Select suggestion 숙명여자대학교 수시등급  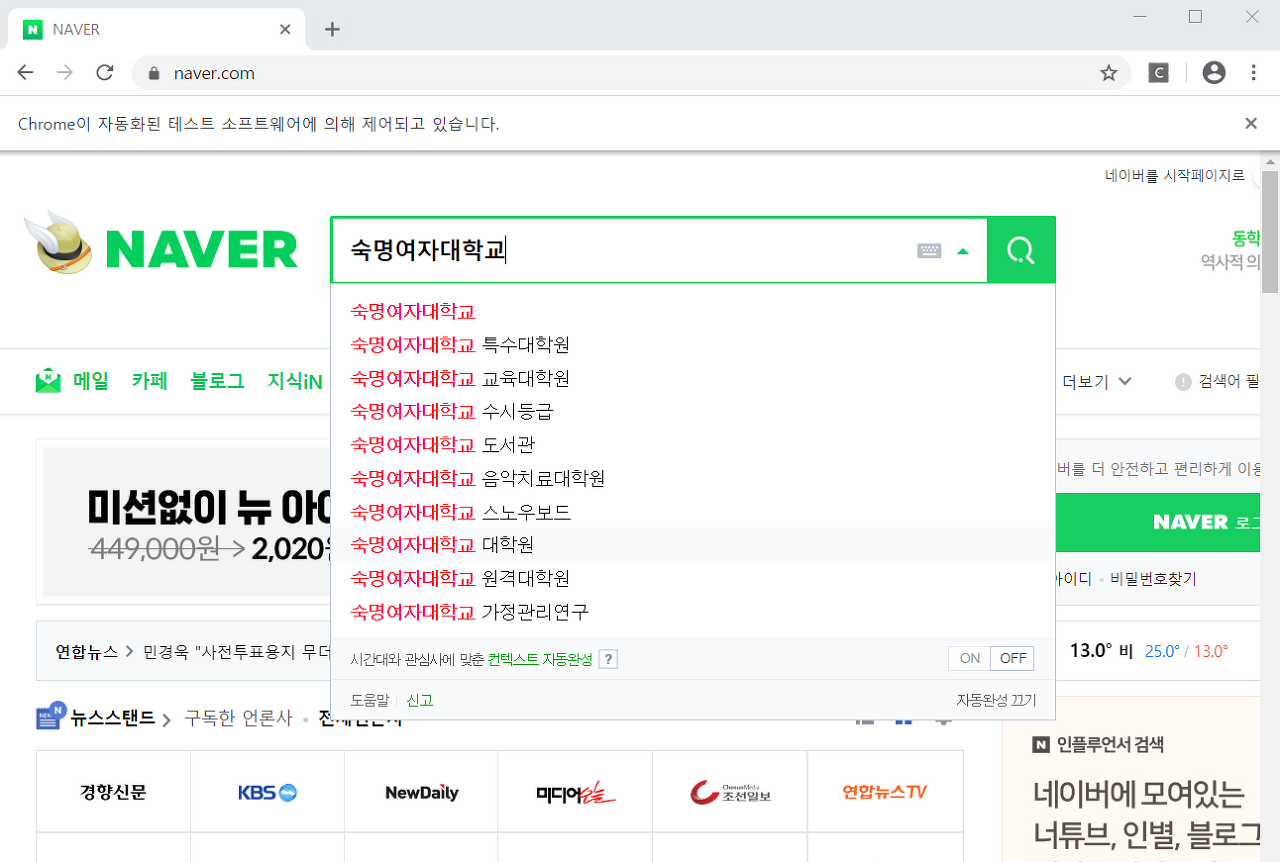pyautogui.click(x=693, y=411)
